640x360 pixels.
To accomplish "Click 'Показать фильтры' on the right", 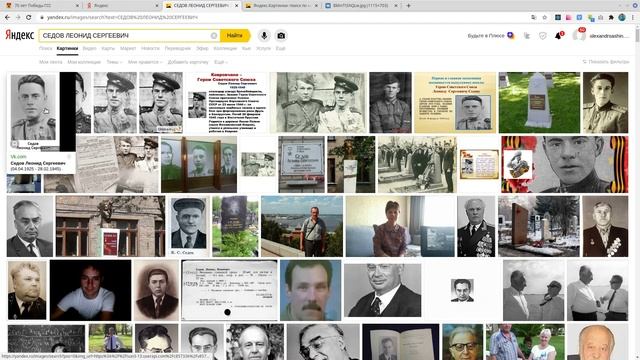I will [606, 62].
